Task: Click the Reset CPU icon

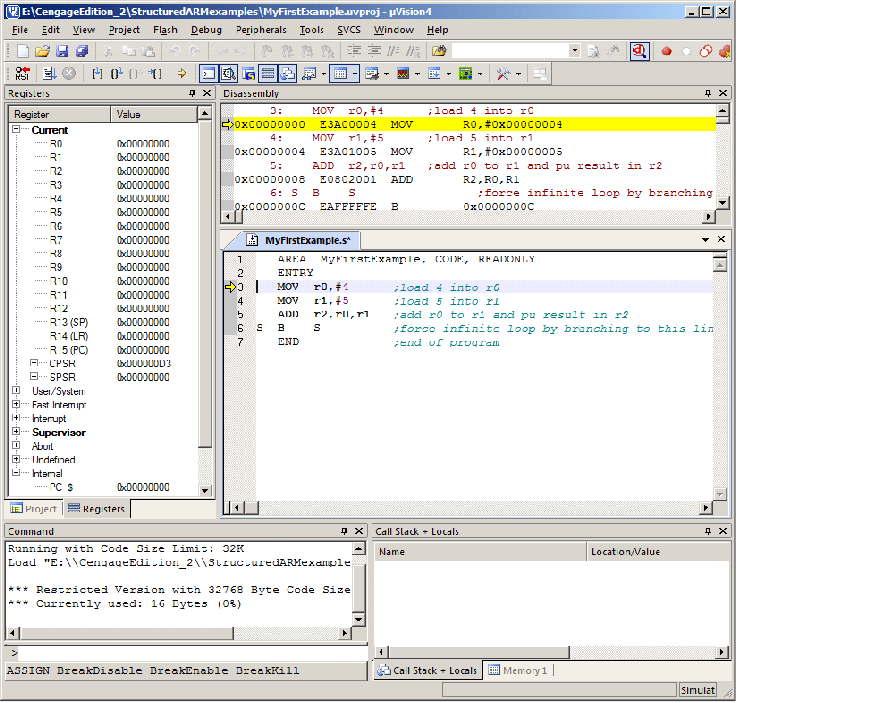Action: 21,72
